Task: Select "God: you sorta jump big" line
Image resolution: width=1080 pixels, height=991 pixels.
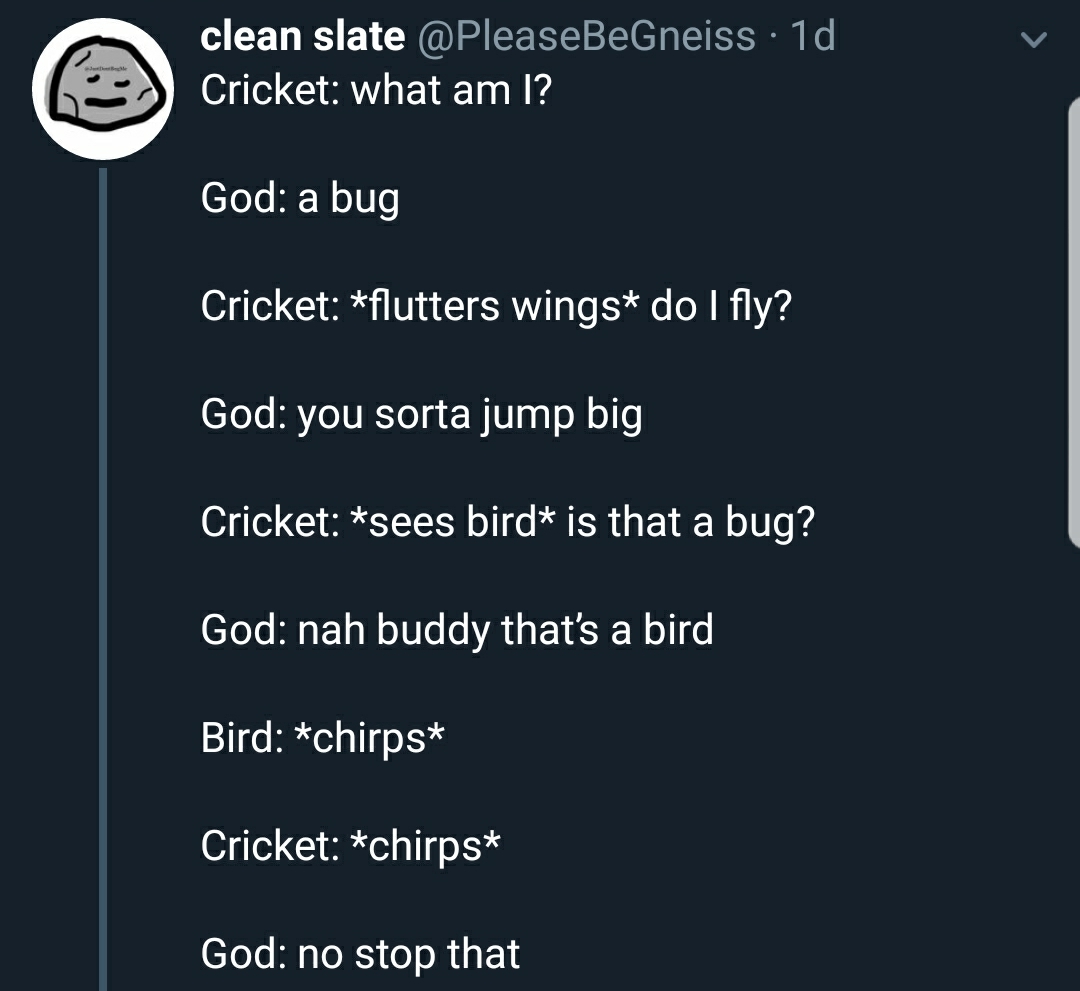Action: (x=421, y=414)
